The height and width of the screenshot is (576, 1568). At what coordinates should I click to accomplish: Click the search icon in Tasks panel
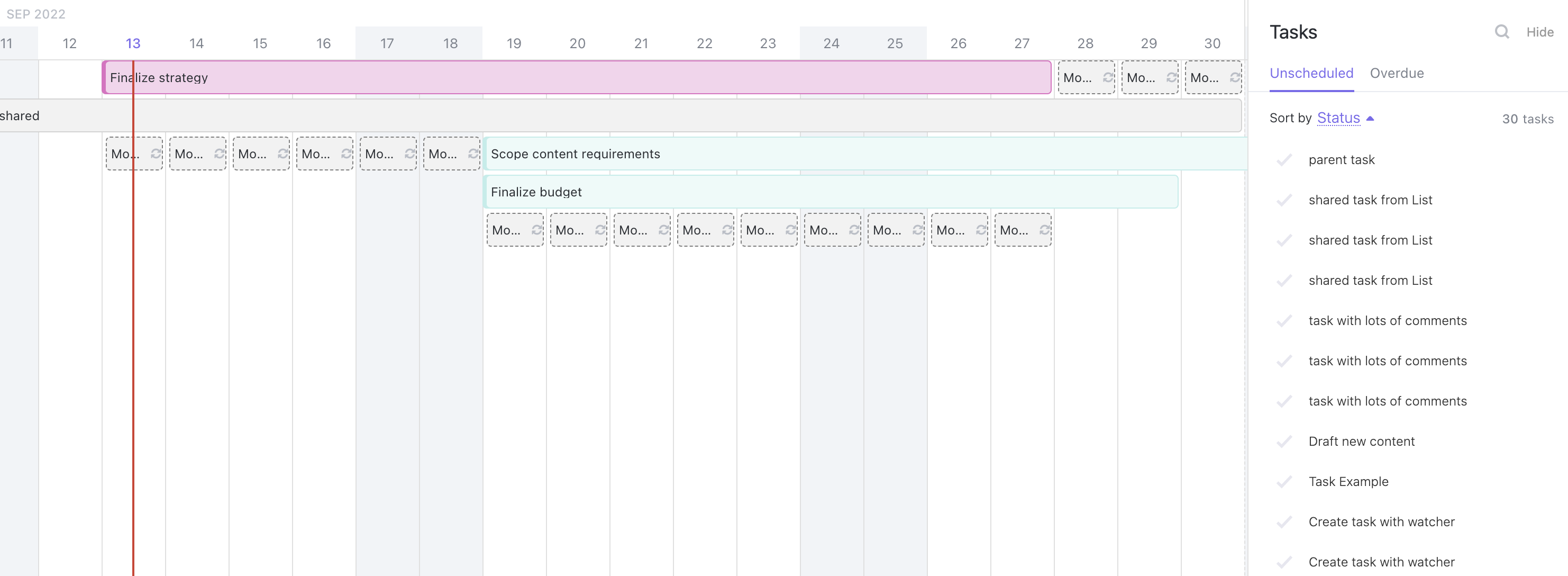tap(1502, 32)
